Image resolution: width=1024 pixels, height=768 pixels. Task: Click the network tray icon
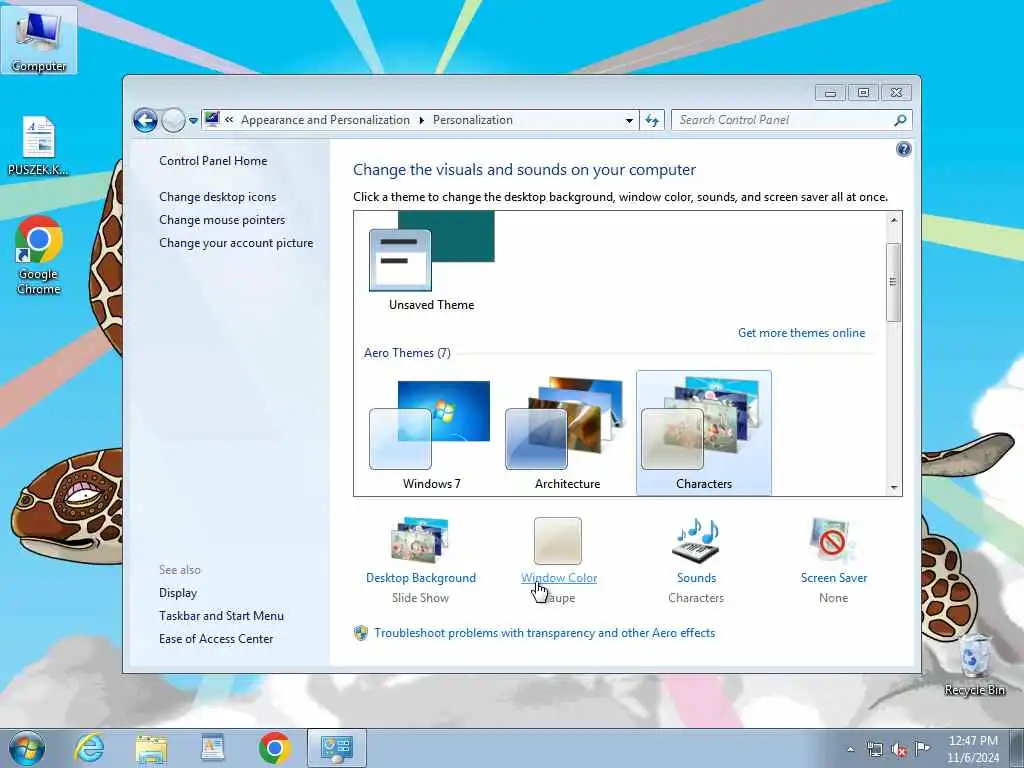[x=874, y=749]
